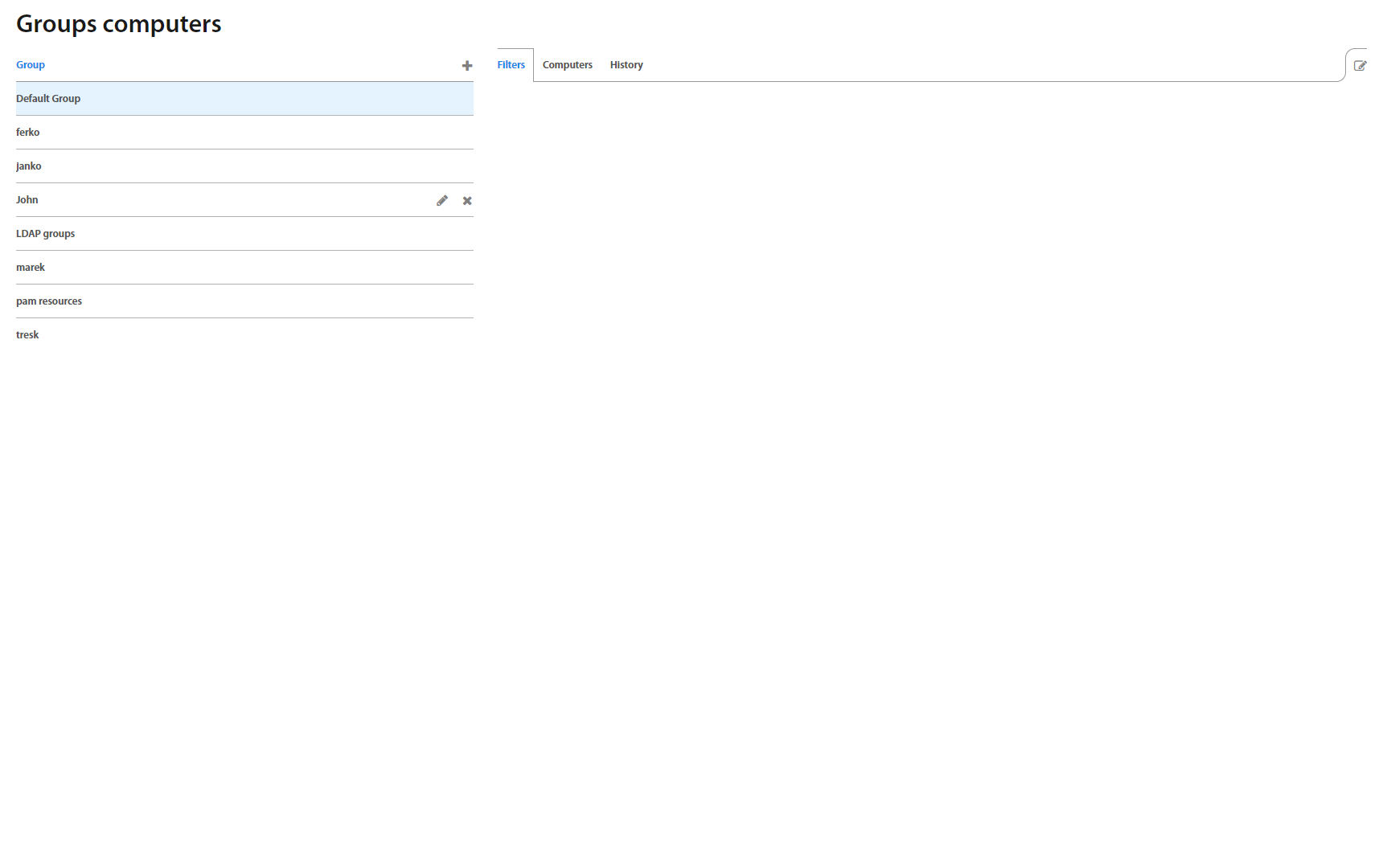Delete the John group
The height and width of the screenshot is (868, 1383).
coord(467,201)
